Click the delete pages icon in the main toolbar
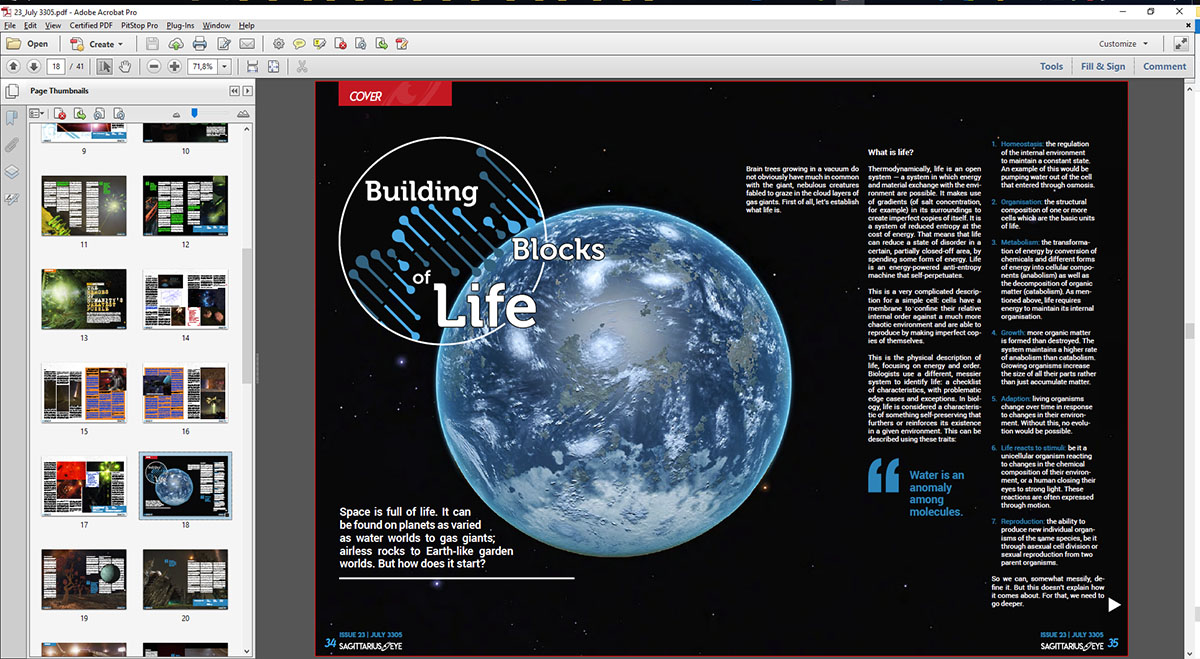 pos(341,44)
